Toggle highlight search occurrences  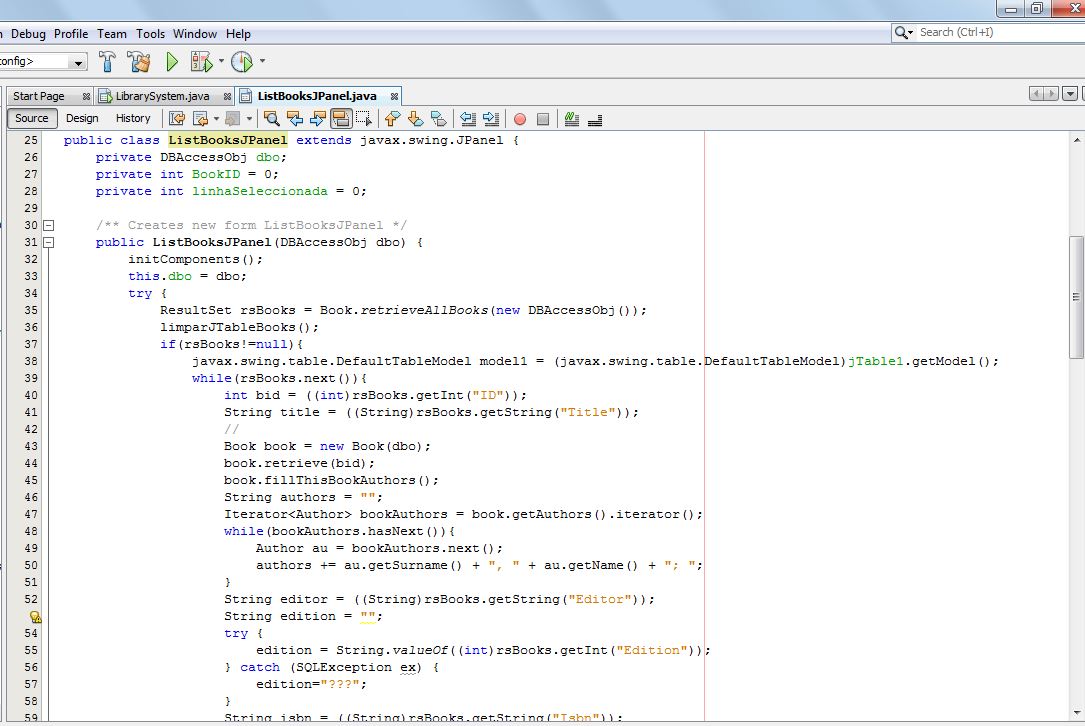[x=340, y=118]
